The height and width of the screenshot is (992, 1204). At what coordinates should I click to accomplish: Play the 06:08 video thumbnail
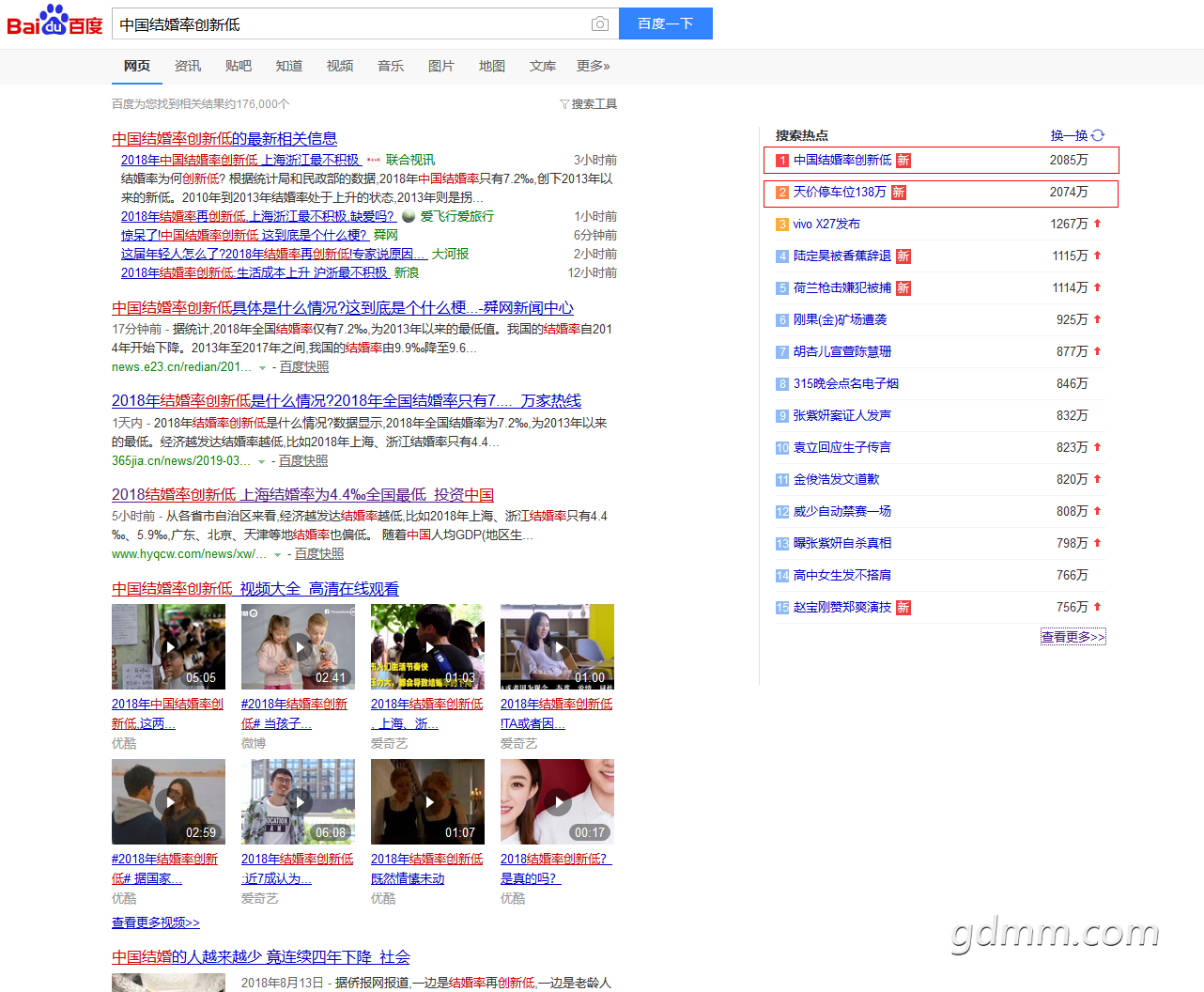298,801
